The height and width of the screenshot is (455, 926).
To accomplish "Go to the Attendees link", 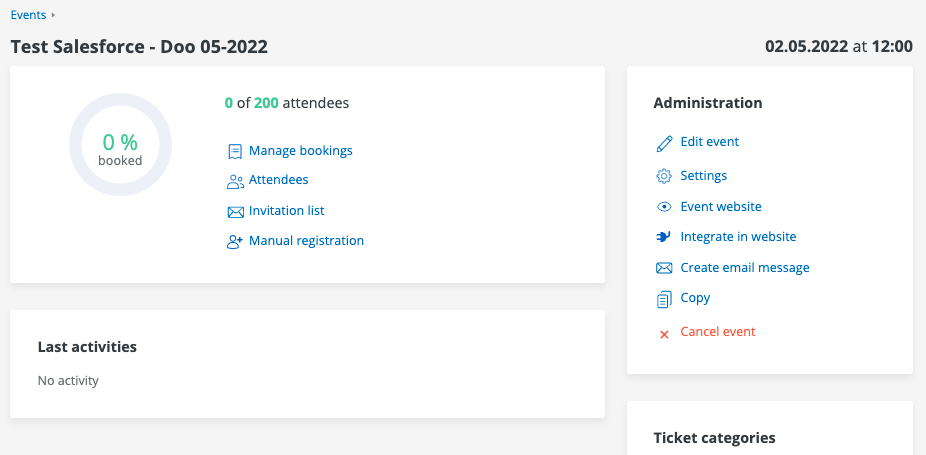I will coord(278,180).
